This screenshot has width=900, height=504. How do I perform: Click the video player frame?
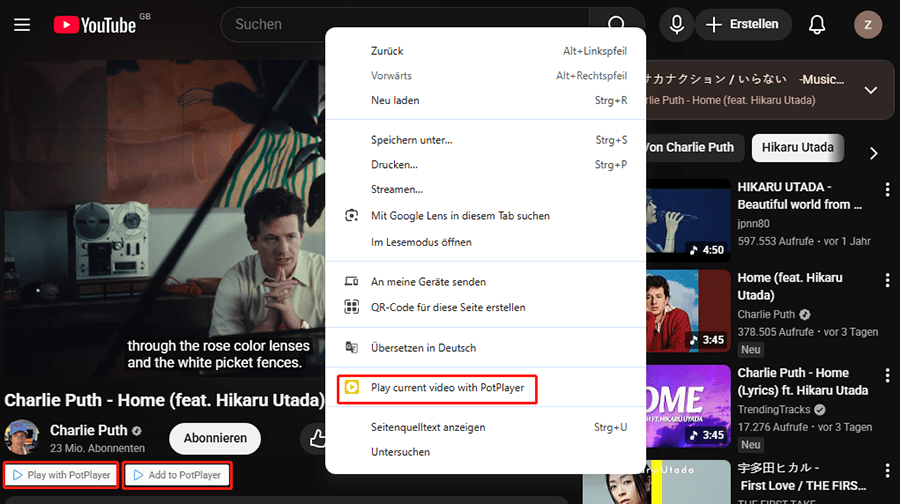click(165, 218)
